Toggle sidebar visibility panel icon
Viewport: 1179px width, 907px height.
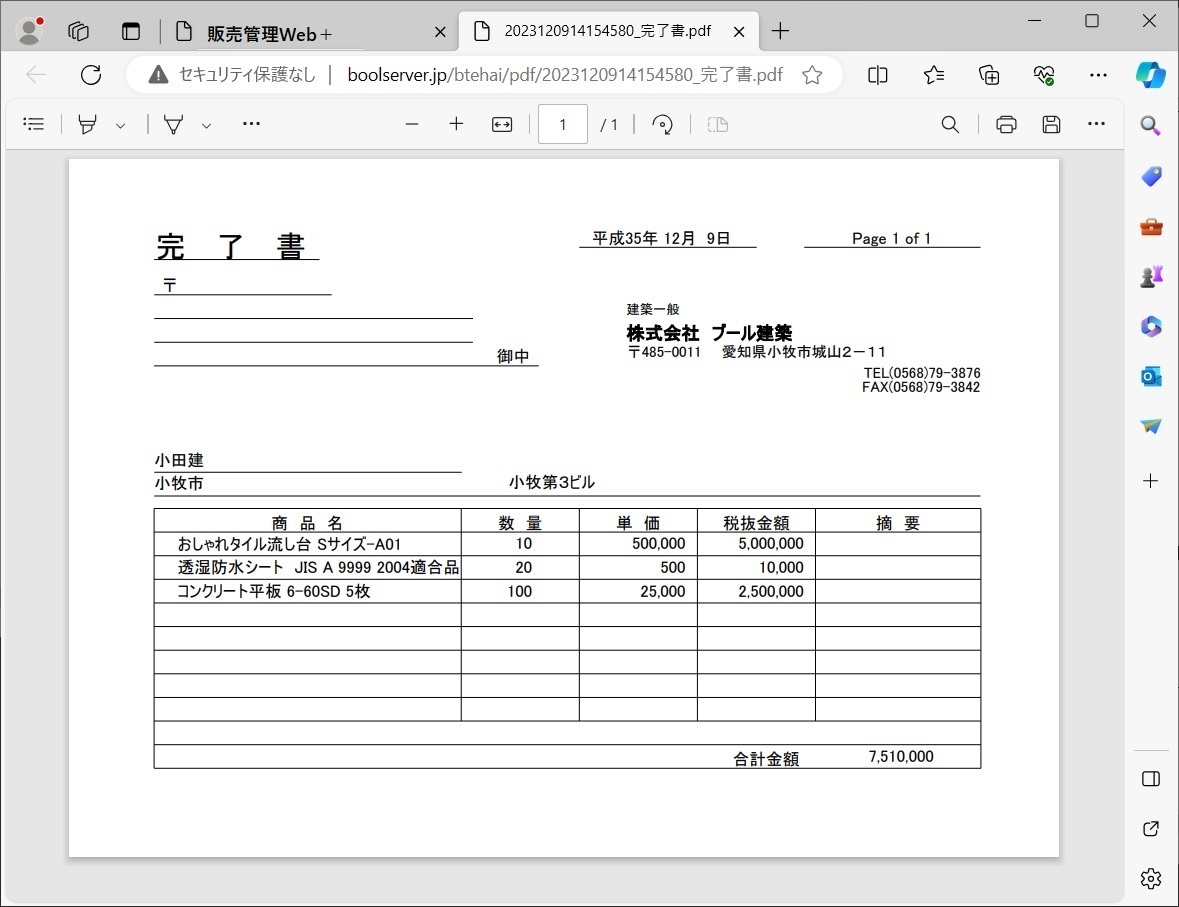1150,778
